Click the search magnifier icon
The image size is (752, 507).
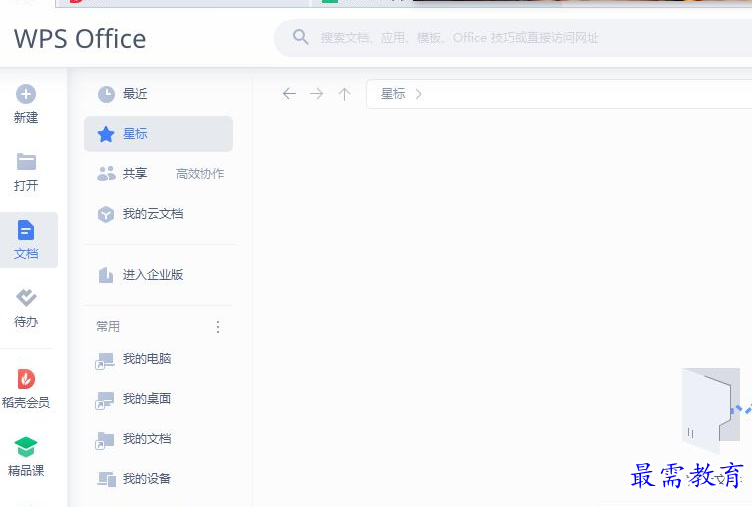pos(301,37)
